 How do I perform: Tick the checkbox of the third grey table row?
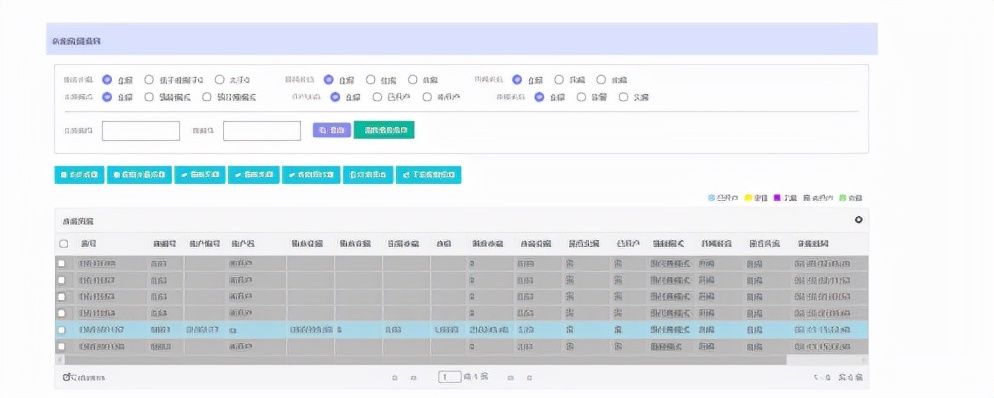tap(61, 297)
